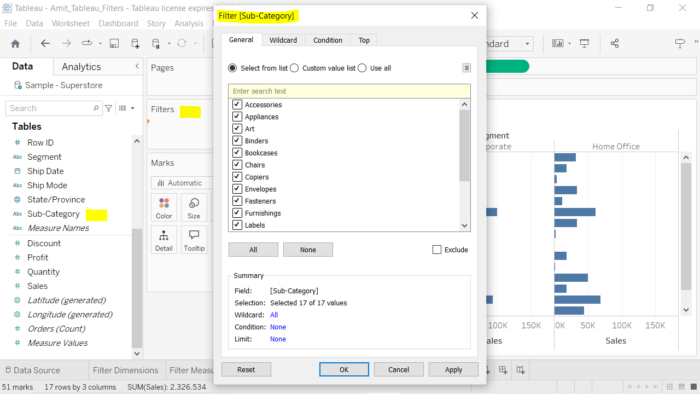Open the Refresh dropdown arrow
Viewport: 700px width, 394px height.
(195, 44)
